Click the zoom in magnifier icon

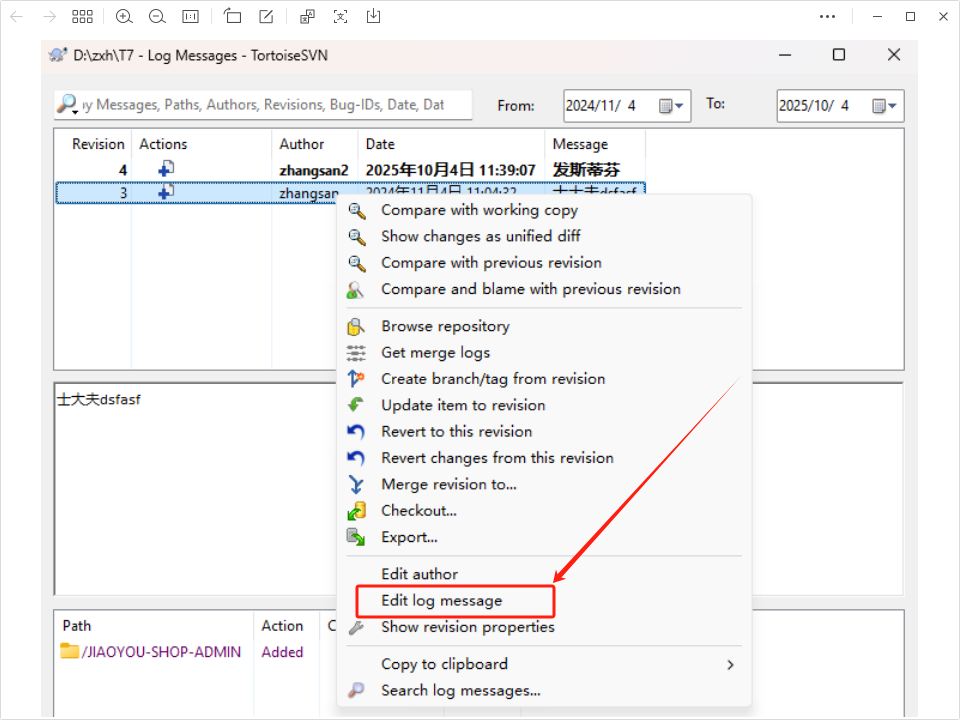click(x=124, y=17)
